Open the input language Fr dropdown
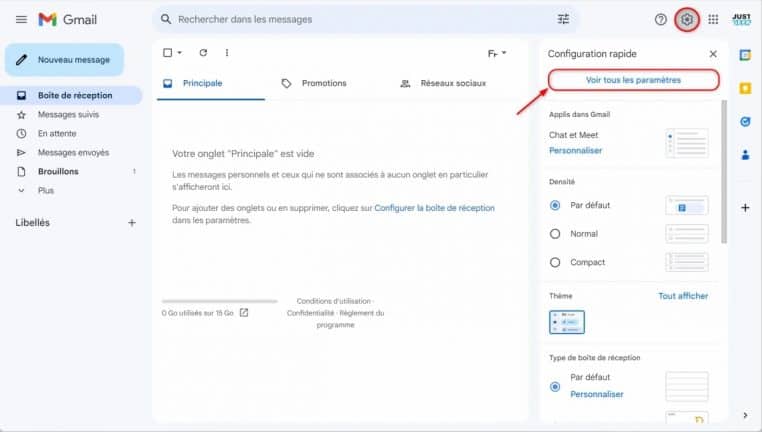Image resolution: width=762 pixels, height=432 pixels. tap(497, 52)
